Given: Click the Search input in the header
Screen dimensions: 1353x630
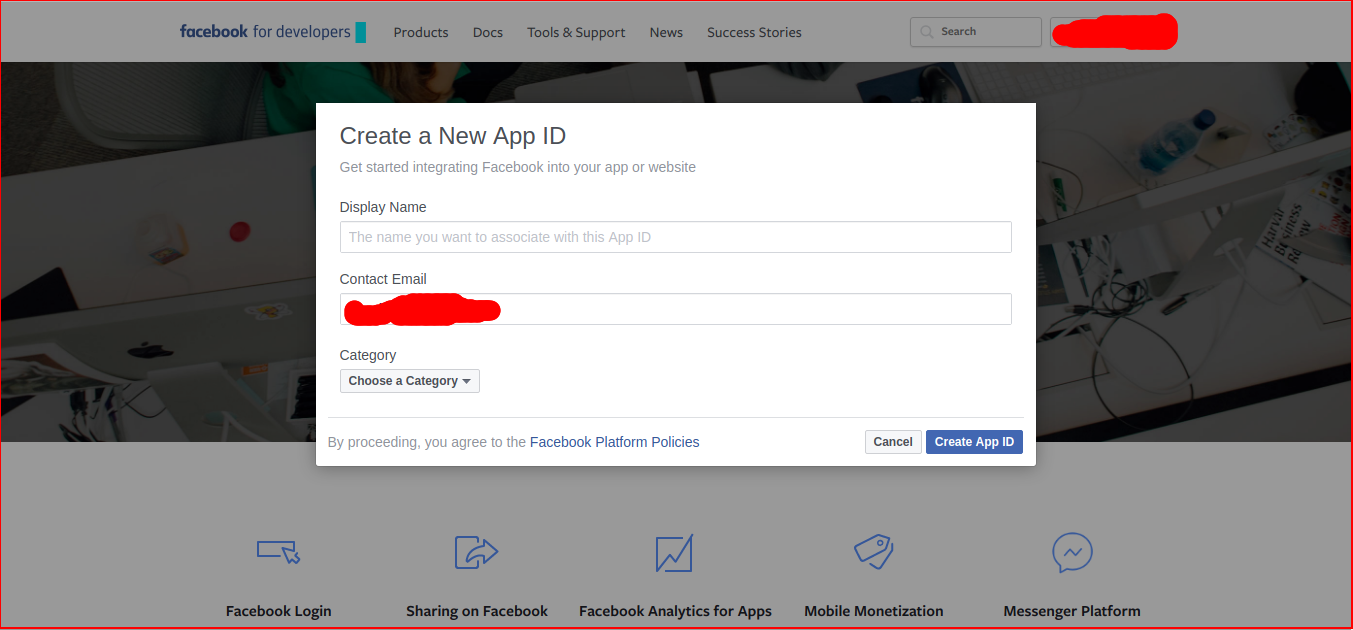Looking at the screenshot, I should [976, 32].
